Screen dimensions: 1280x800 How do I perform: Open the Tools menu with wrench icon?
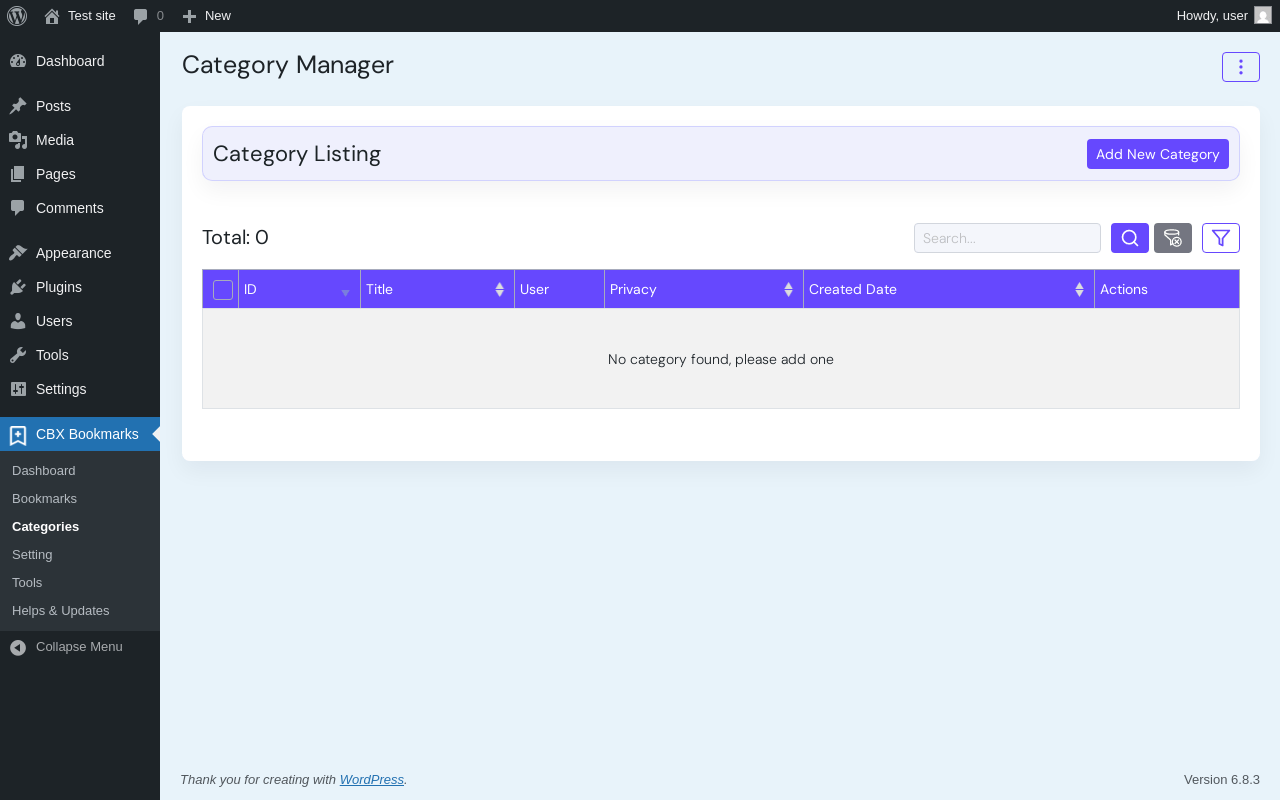(x=80, y=355)
